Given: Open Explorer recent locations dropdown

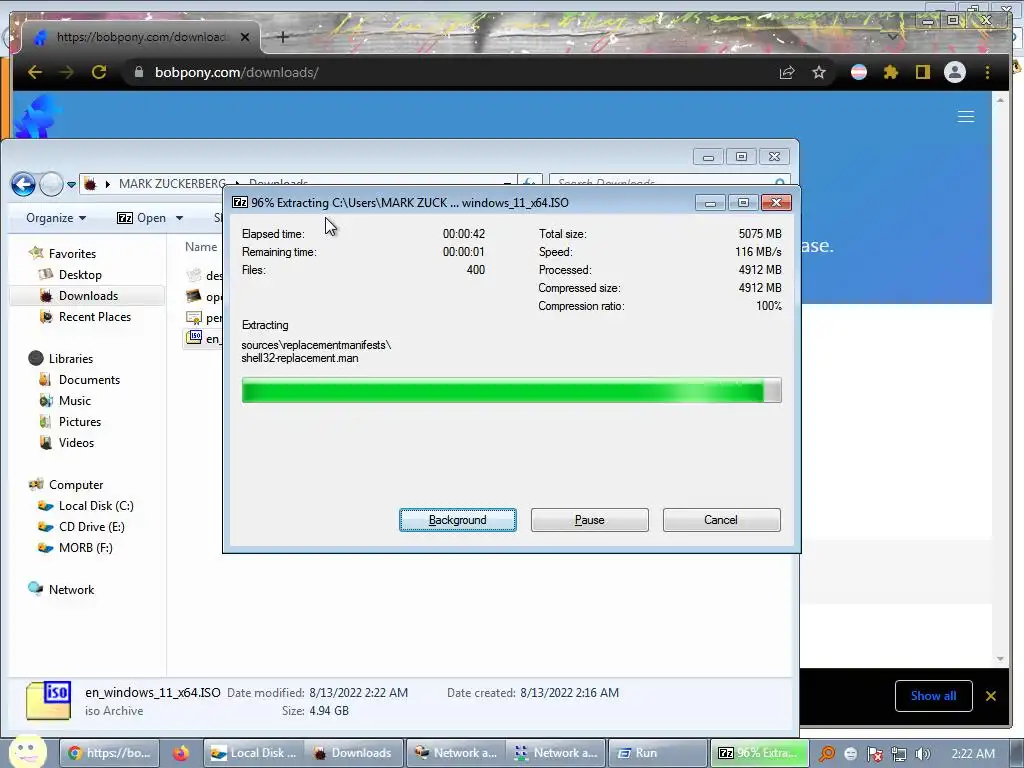Looking at the screenshot, I should [71, 185].
